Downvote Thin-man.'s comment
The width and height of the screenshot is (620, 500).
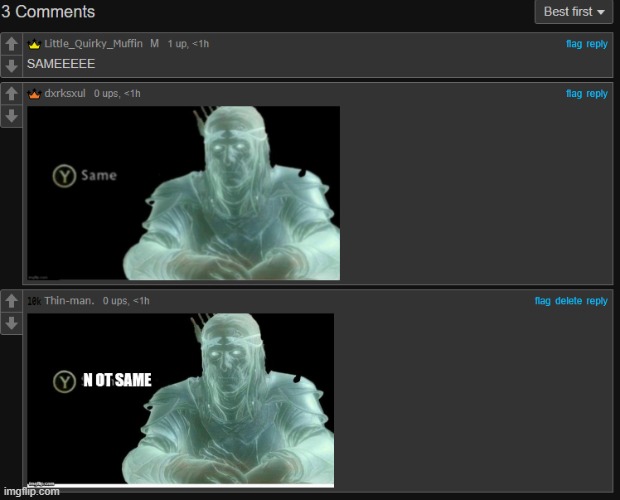[x=11, y=323]
